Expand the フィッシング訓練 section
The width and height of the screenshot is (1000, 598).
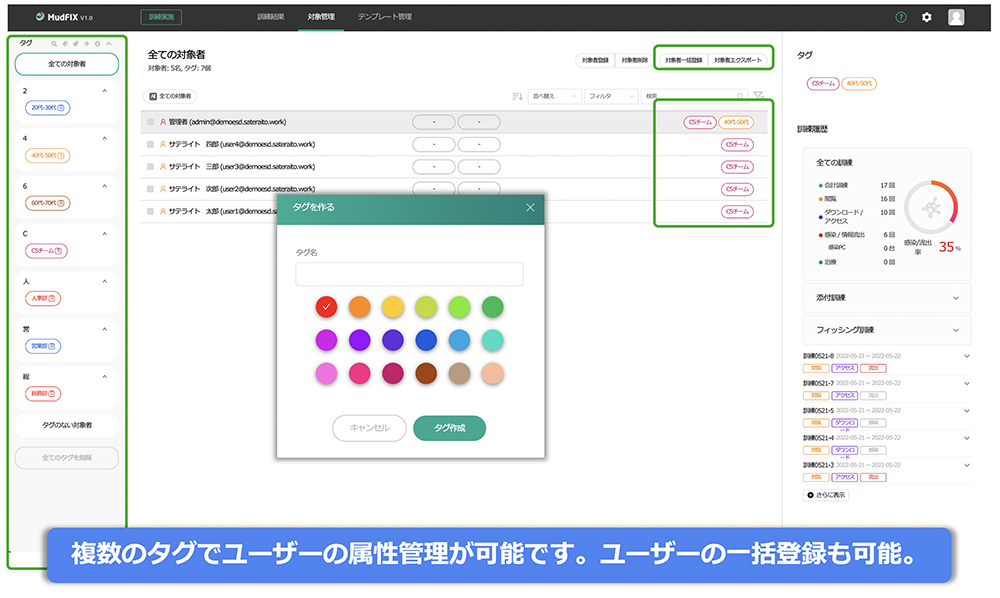[x=887, y=329]
